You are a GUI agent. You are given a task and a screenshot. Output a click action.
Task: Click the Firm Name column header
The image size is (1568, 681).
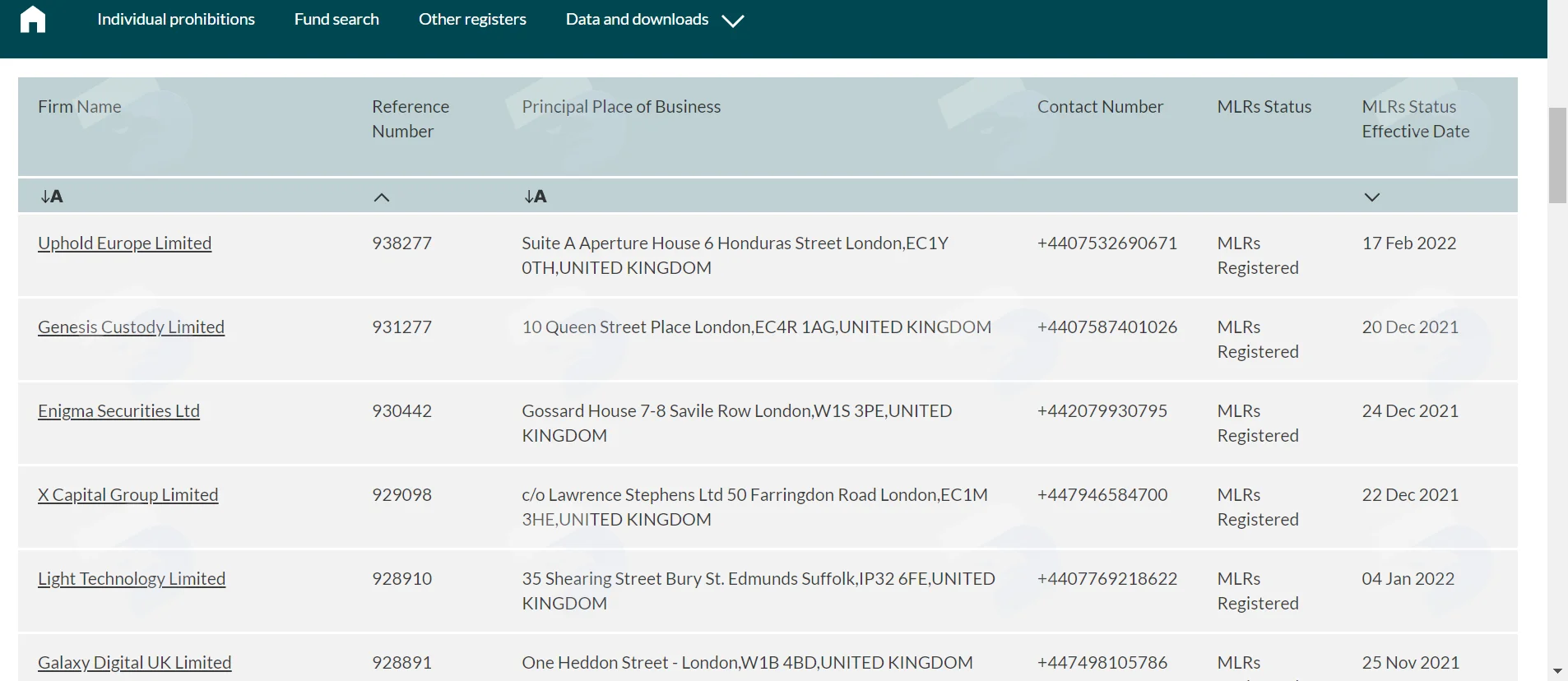[80, 107]
